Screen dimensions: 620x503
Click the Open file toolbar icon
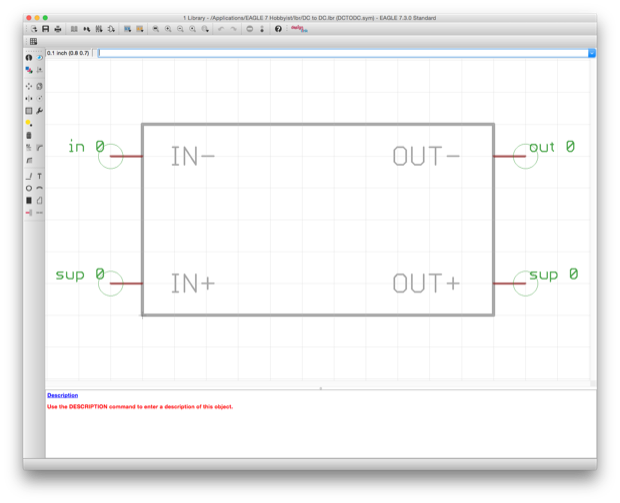[x=34, y=29]
